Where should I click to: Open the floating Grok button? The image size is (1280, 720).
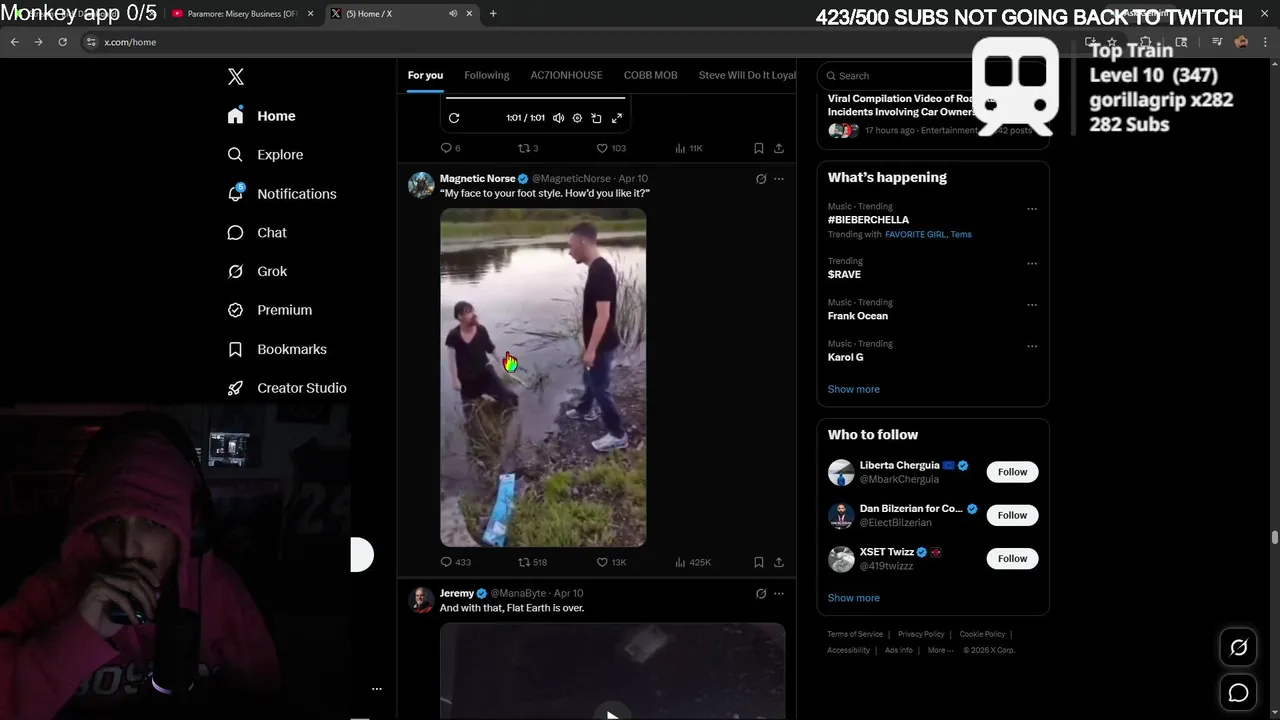(1238, 648)
